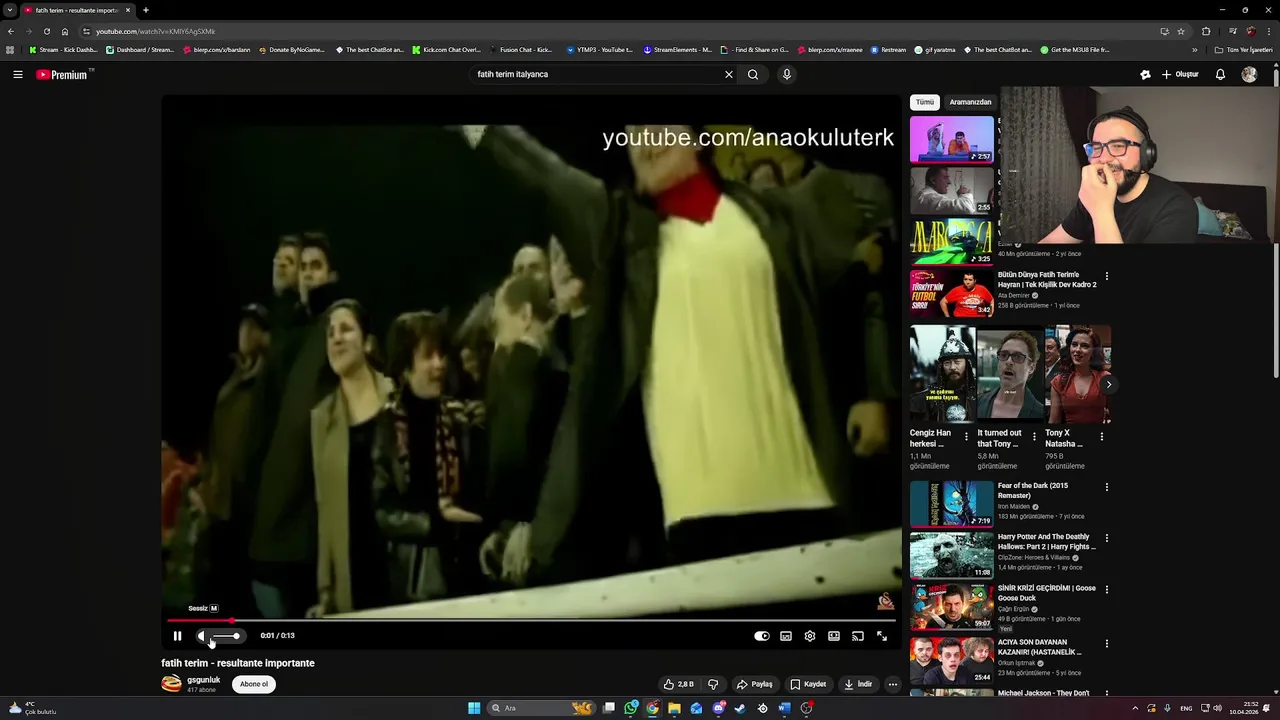1280x720 pixels.
Task: Go to YouTube Premium home logo
Action: click(62, 74)
